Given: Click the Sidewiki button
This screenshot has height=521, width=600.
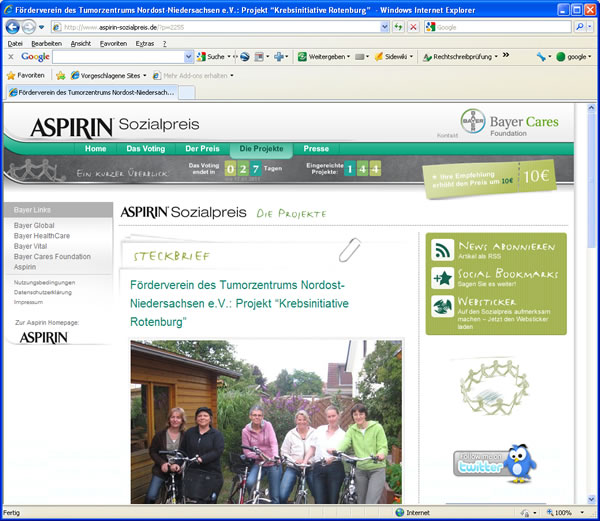Looking at the screenshot, I should [393, 57].
